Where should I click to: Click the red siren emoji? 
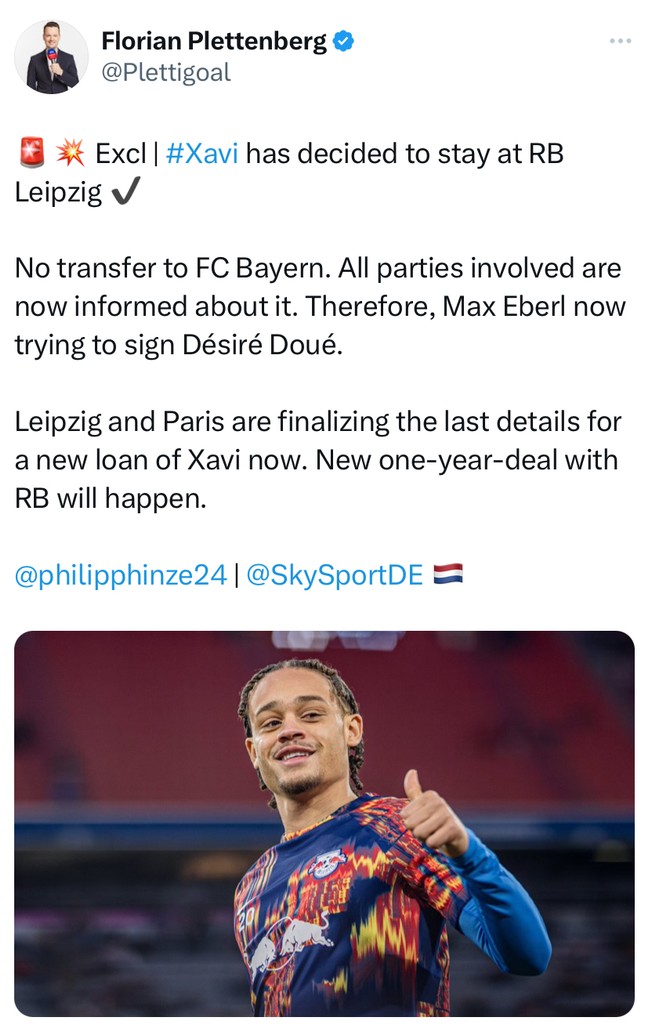[31, 155]
